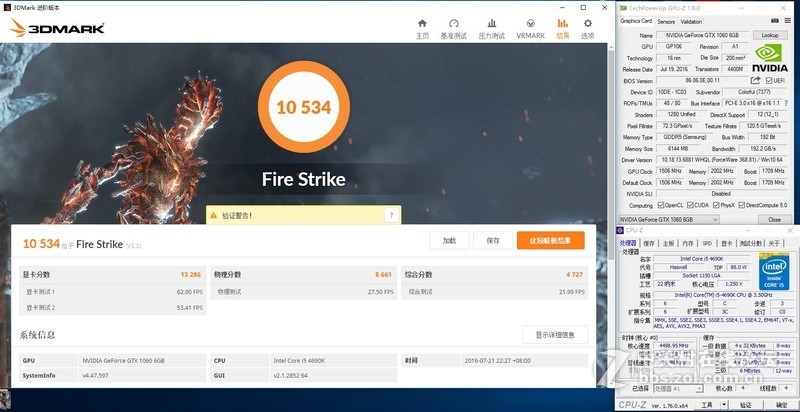Open the VRMARK section icon
The width and height of the screenshot is (800, 412).
pos(531,23)
